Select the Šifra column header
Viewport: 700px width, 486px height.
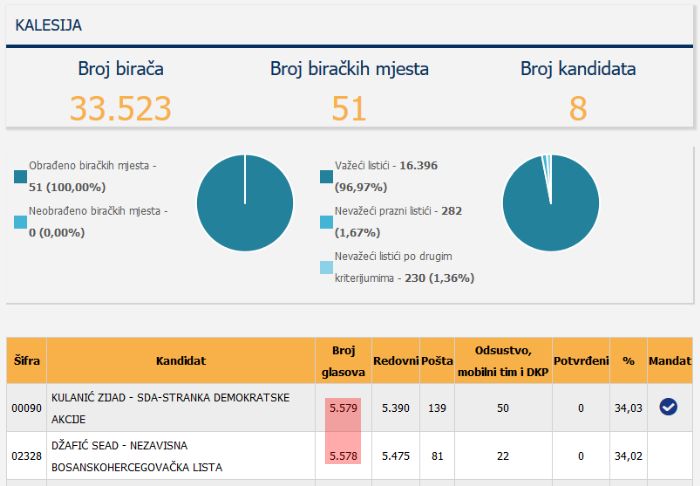(26, 361)
